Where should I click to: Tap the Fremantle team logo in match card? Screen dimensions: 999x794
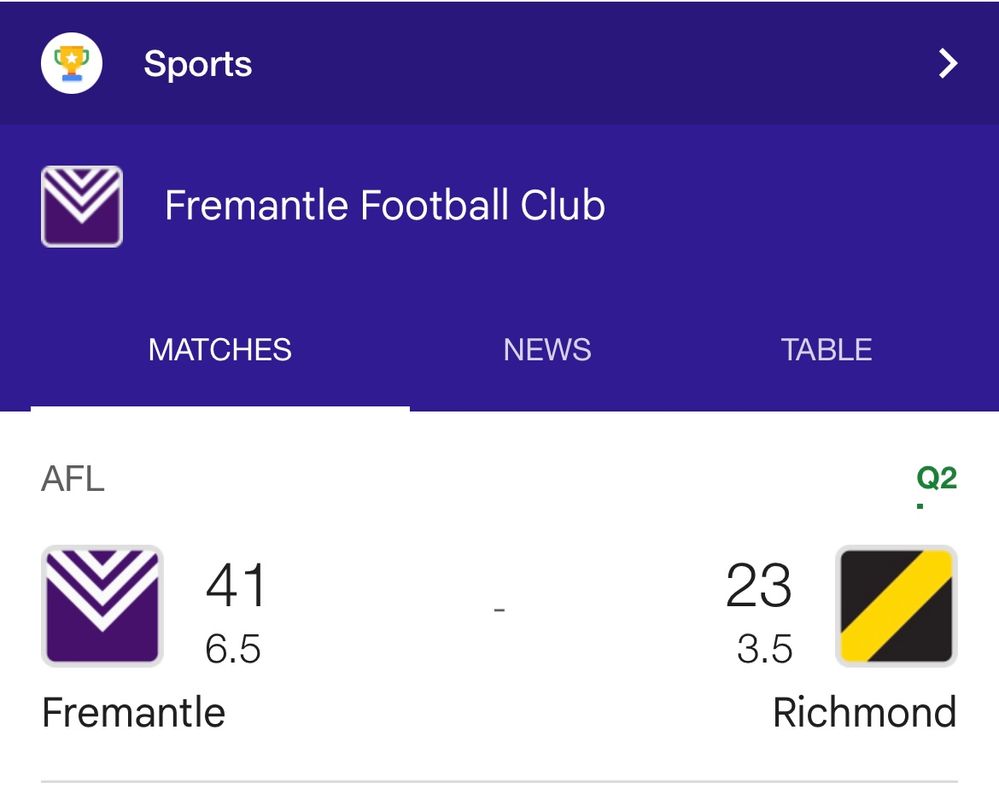tap(102, 606)
